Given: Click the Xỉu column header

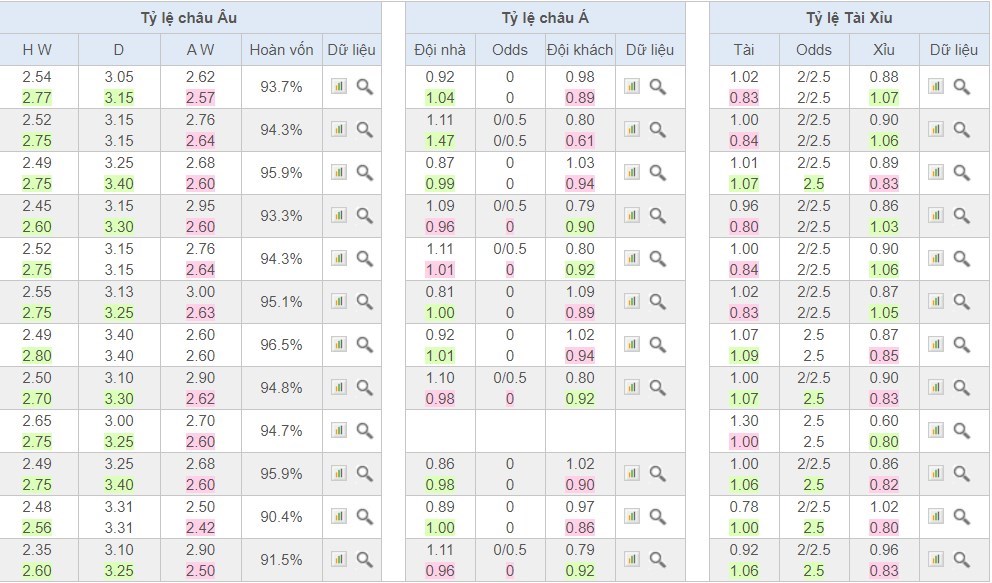Looking at the screenshot, I should (884, 50).
